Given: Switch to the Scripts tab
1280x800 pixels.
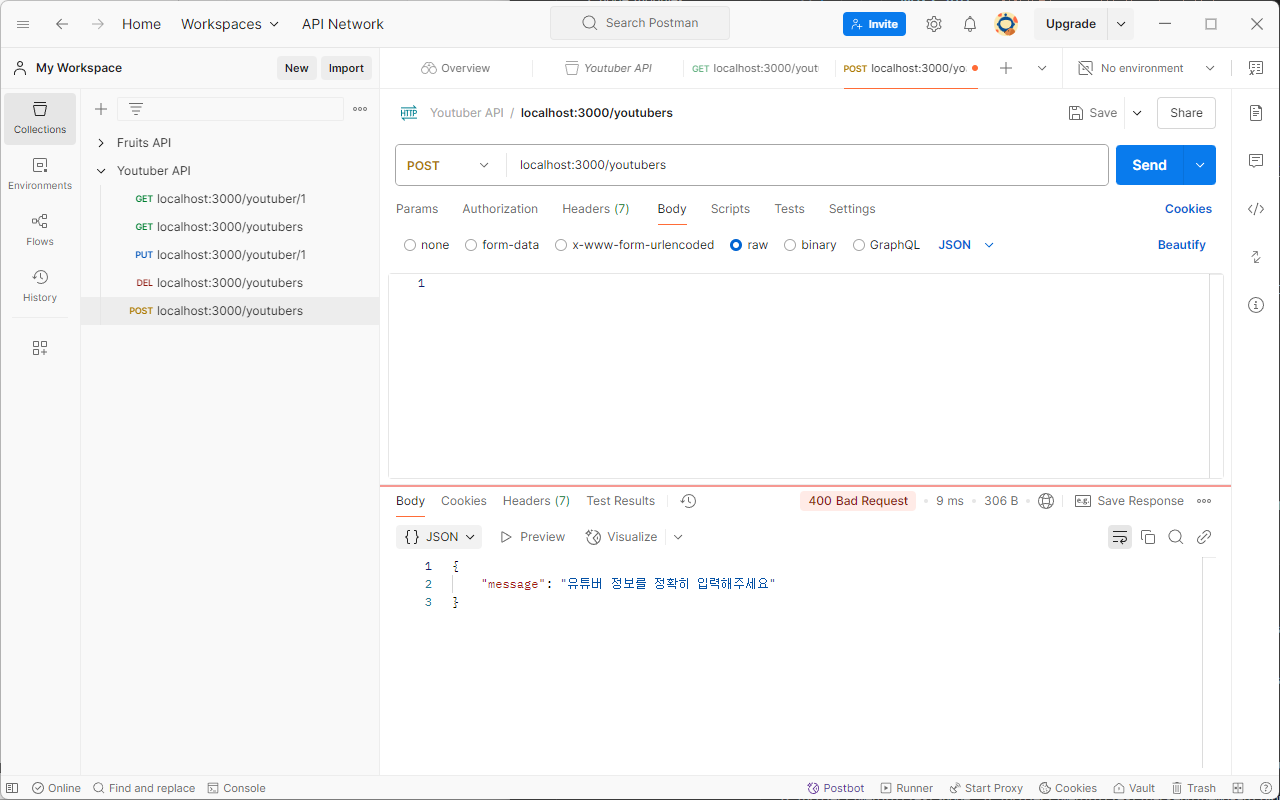Looking at the screenshot, I should click(730, 209).
